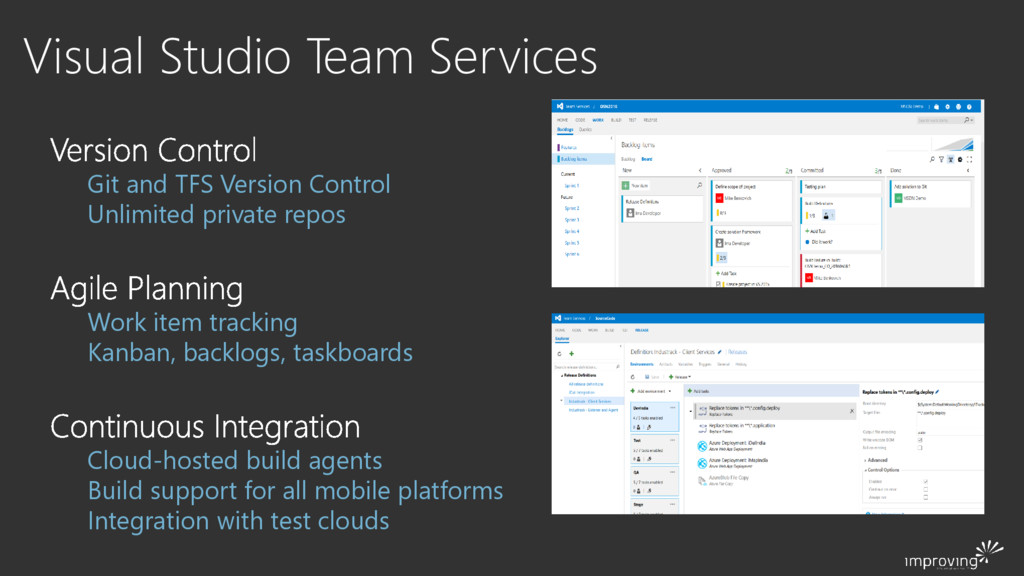This screenshot has height=576, width=1024.
Task: Open ellipsis menu on DevIndia environment card
Action: tap(672, 408)
